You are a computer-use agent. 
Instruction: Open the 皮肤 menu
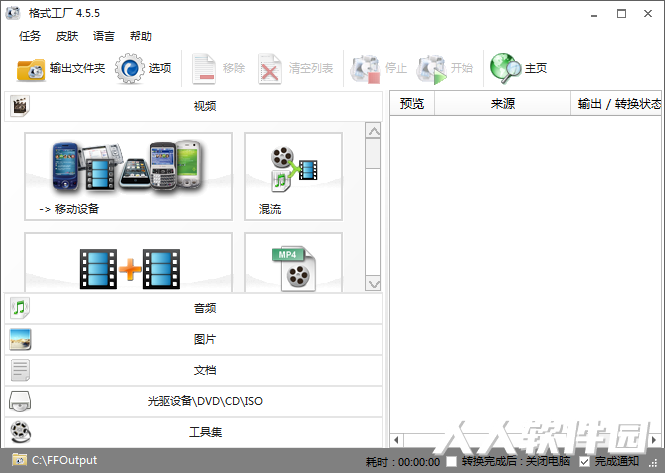[67, 36]
